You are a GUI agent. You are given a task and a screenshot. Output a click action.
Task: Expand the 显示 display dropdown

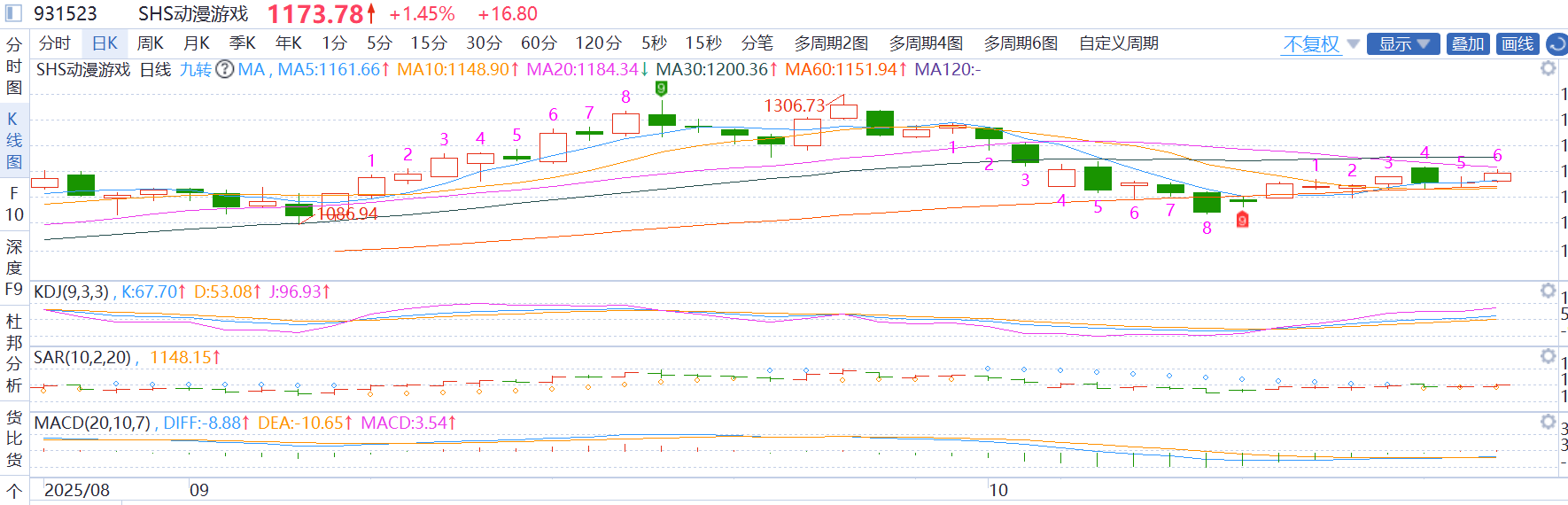(1403, 43)
